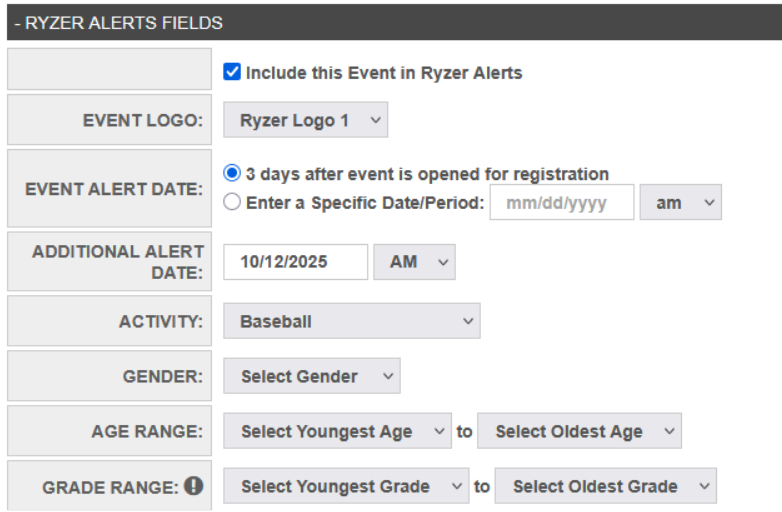This screenshot has width=782, height=512.
Task: Expand Select Oldest Grade dropdown
Action: click(605, 486)
